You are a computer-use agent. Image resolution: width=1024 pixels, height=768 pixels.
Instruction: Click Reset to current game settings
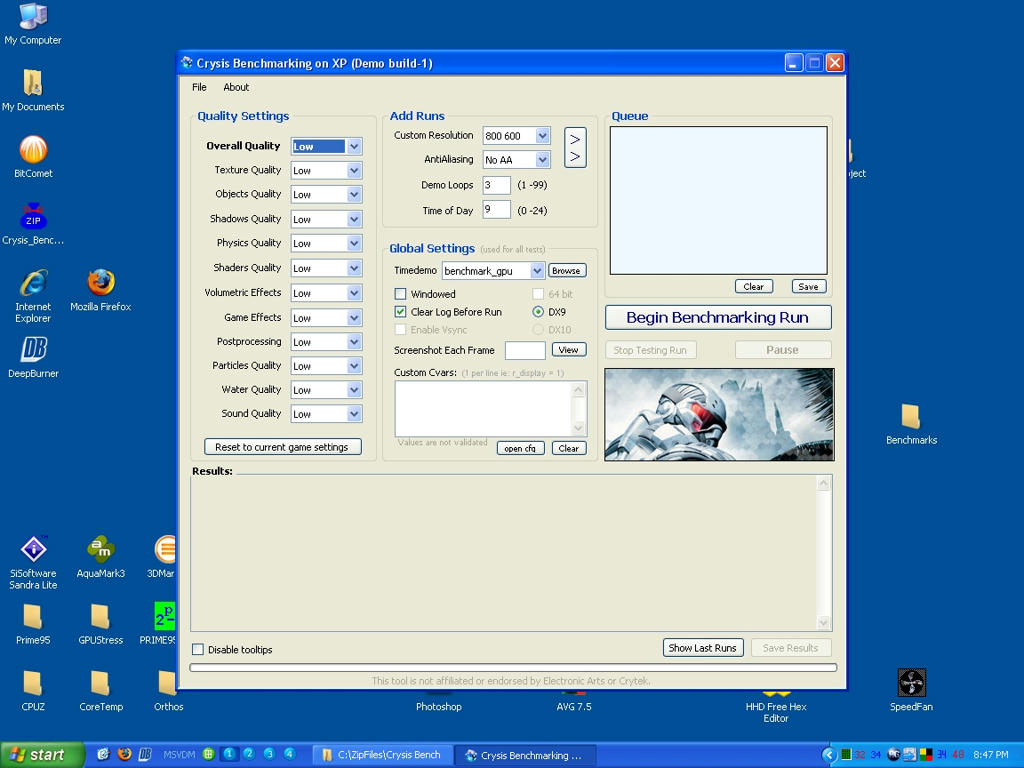pyautogui.click(x=282, y=447)
